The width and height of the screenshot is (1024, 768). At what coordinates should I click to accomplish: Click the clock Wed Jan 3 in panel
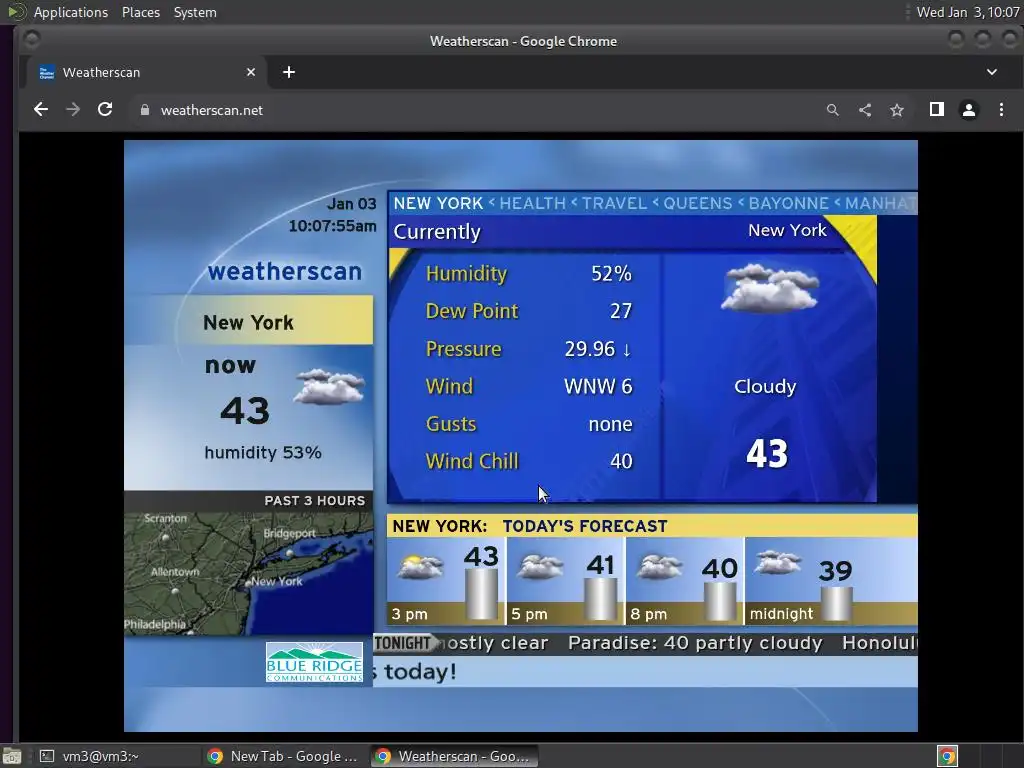tap(967, 12)
